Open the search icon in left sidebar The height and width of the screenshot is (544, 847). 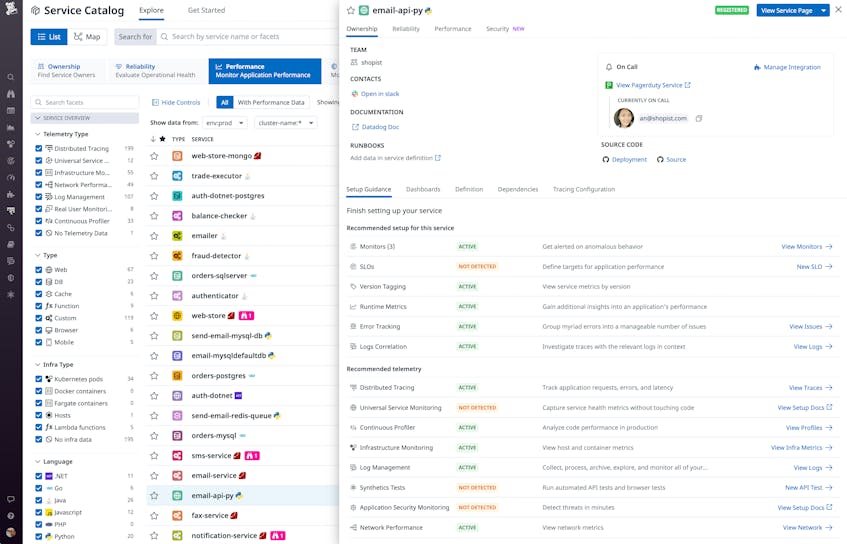[11, 77]
